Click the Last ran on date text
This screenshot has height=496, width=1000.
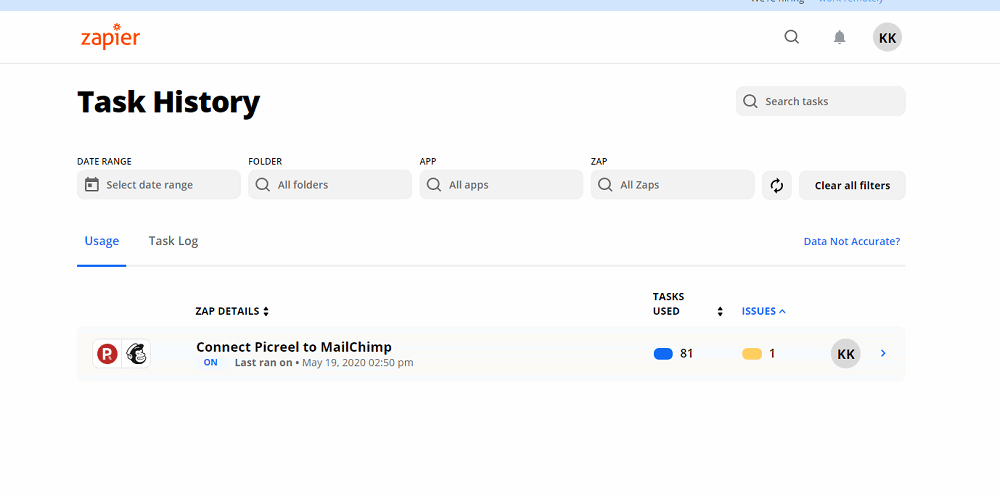tap(324, 362)
